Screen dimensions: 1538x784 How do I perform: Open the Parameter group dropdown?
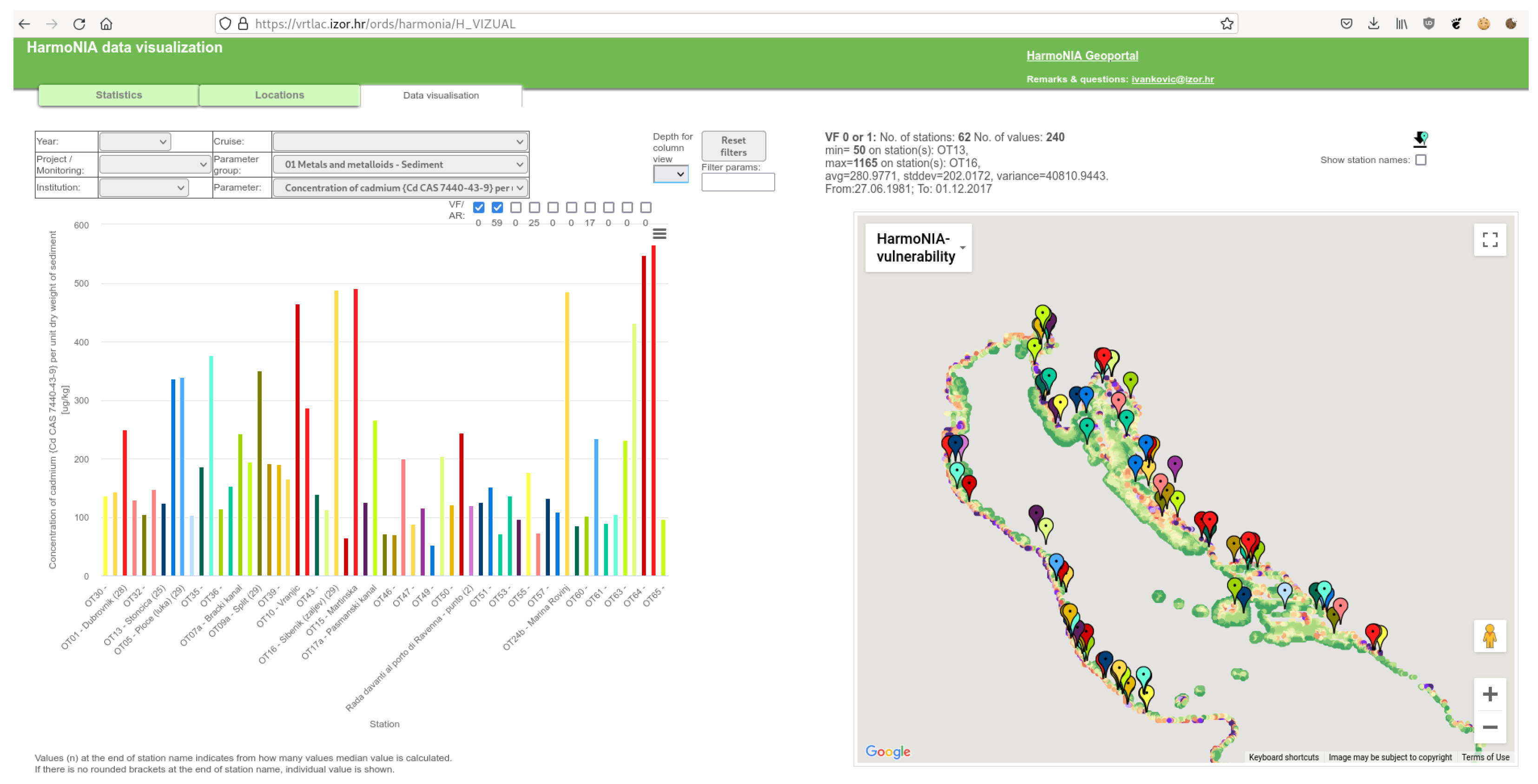point(400,164)
